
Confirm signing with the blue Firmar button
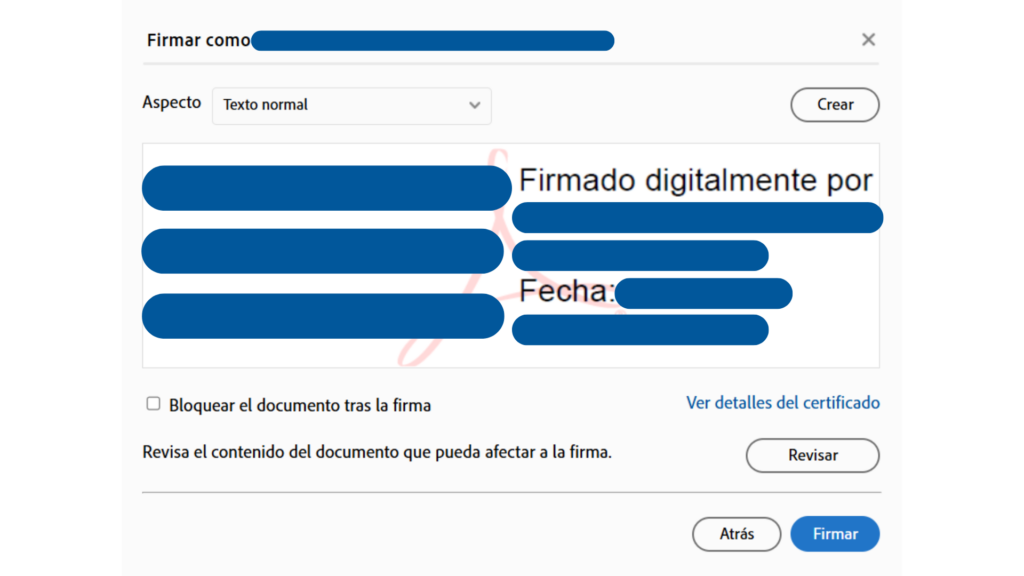point(834,534)
